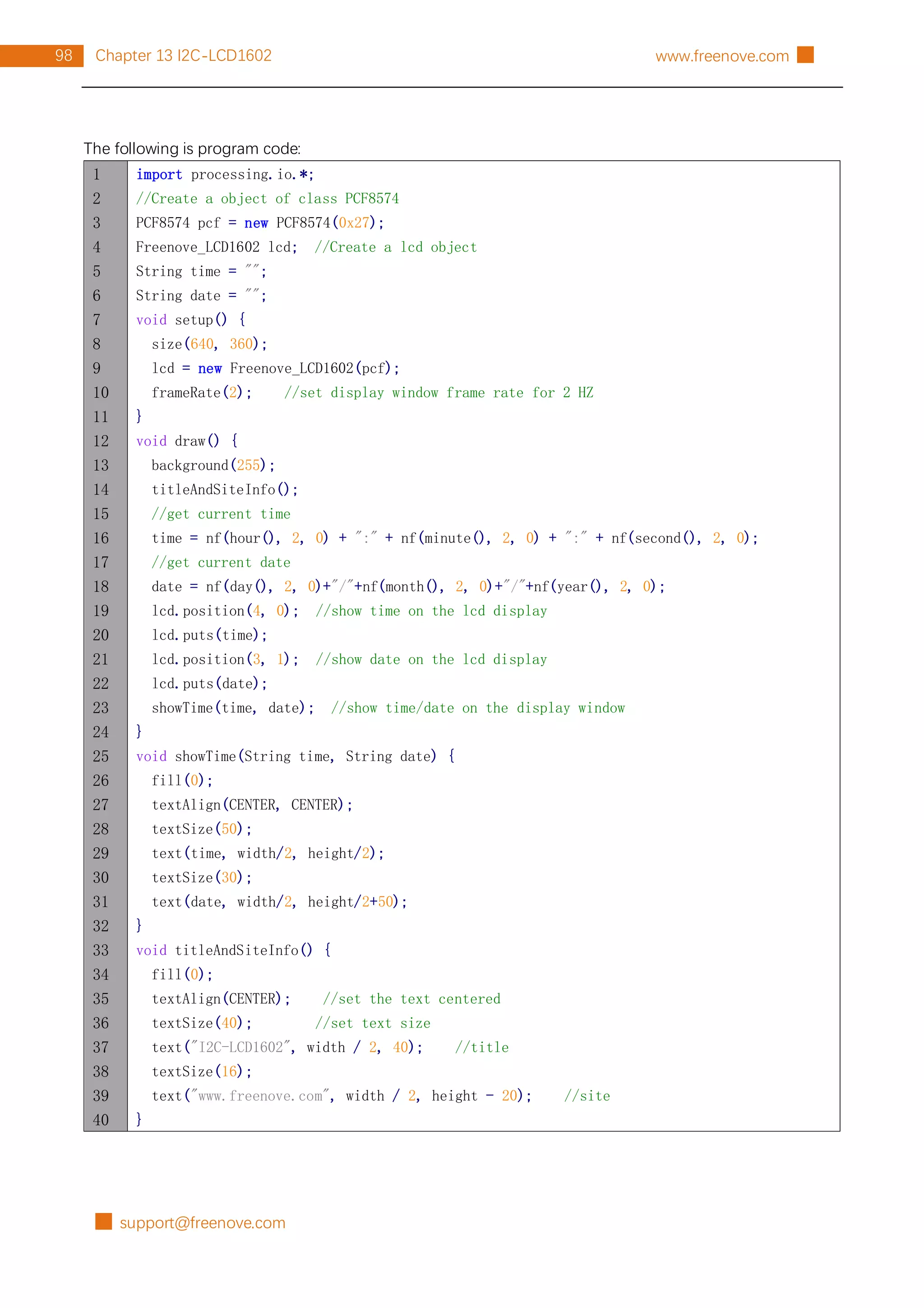The height and width of the screenshot is (1308, 924).
Task: Select 'fill(0);' on line 26
Action: coord(182,780)
